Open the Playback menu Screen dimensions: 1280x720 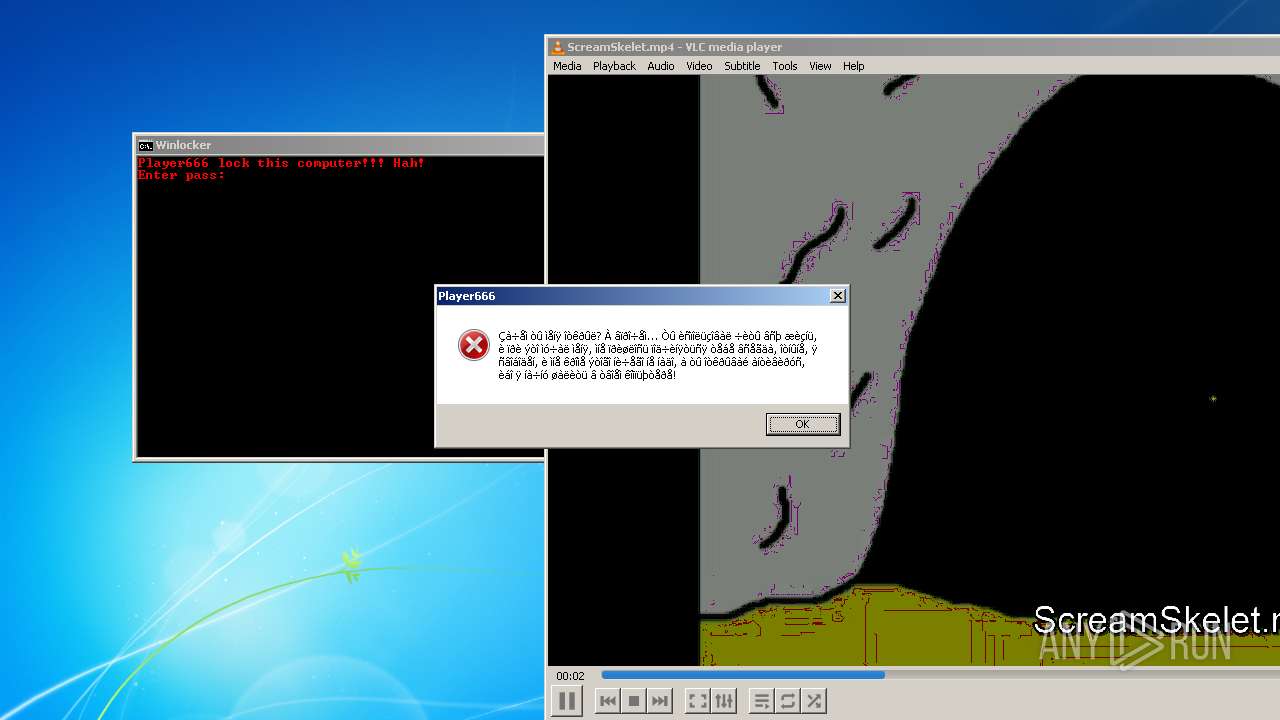(614, 66)
